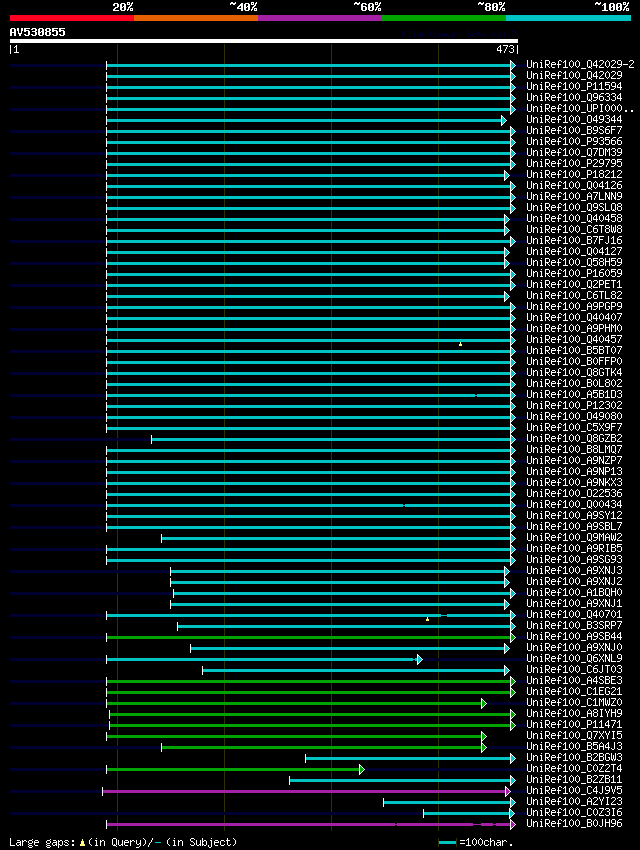Select the UniRef100_Q04127 label
The width and height of the screenshot is (640, 850).
(574, 252)
